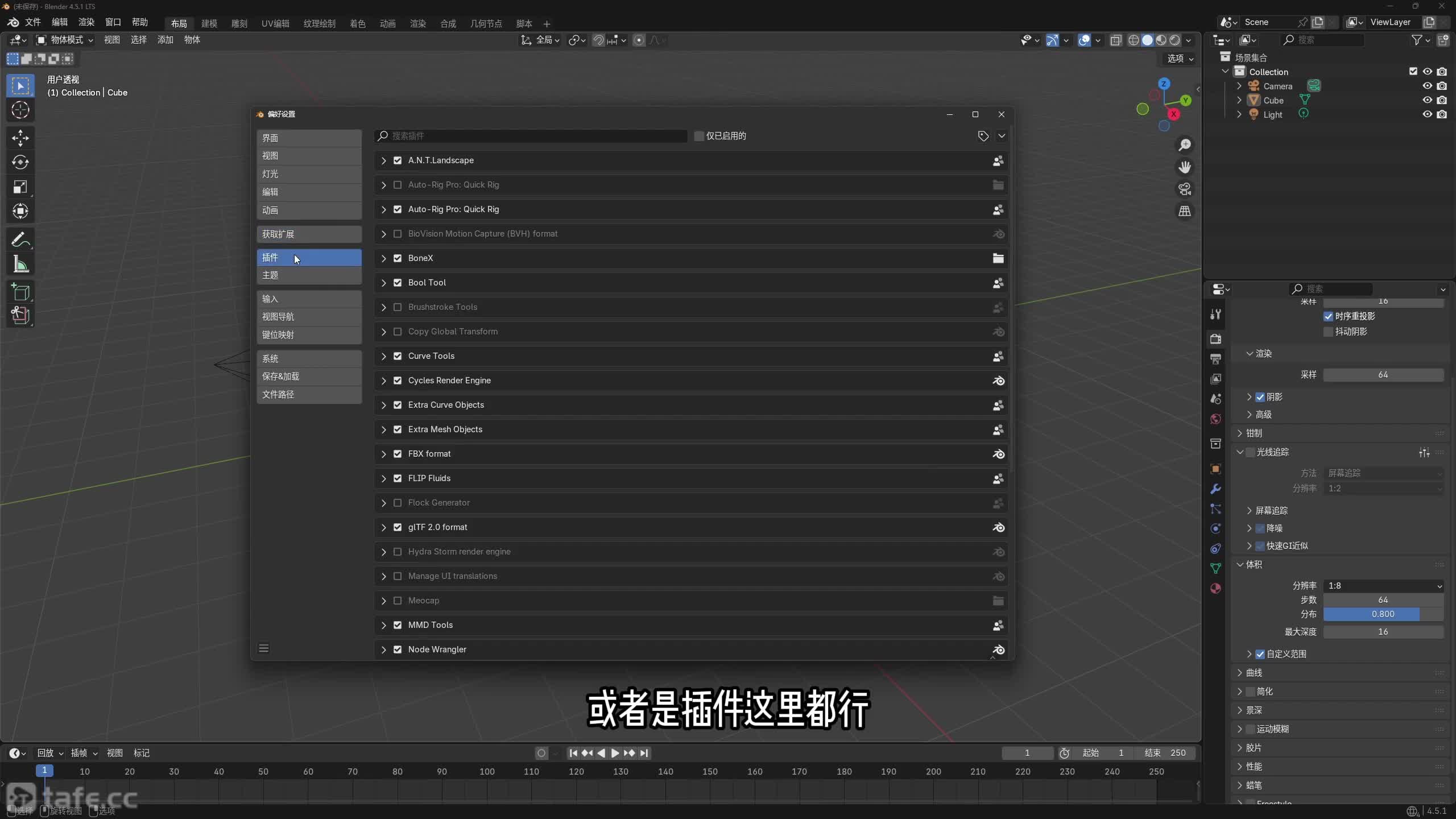This screenshot has height=819, width=1456.
Task: Switch to the 建模 workspace tab
Action: pos(209,23)
